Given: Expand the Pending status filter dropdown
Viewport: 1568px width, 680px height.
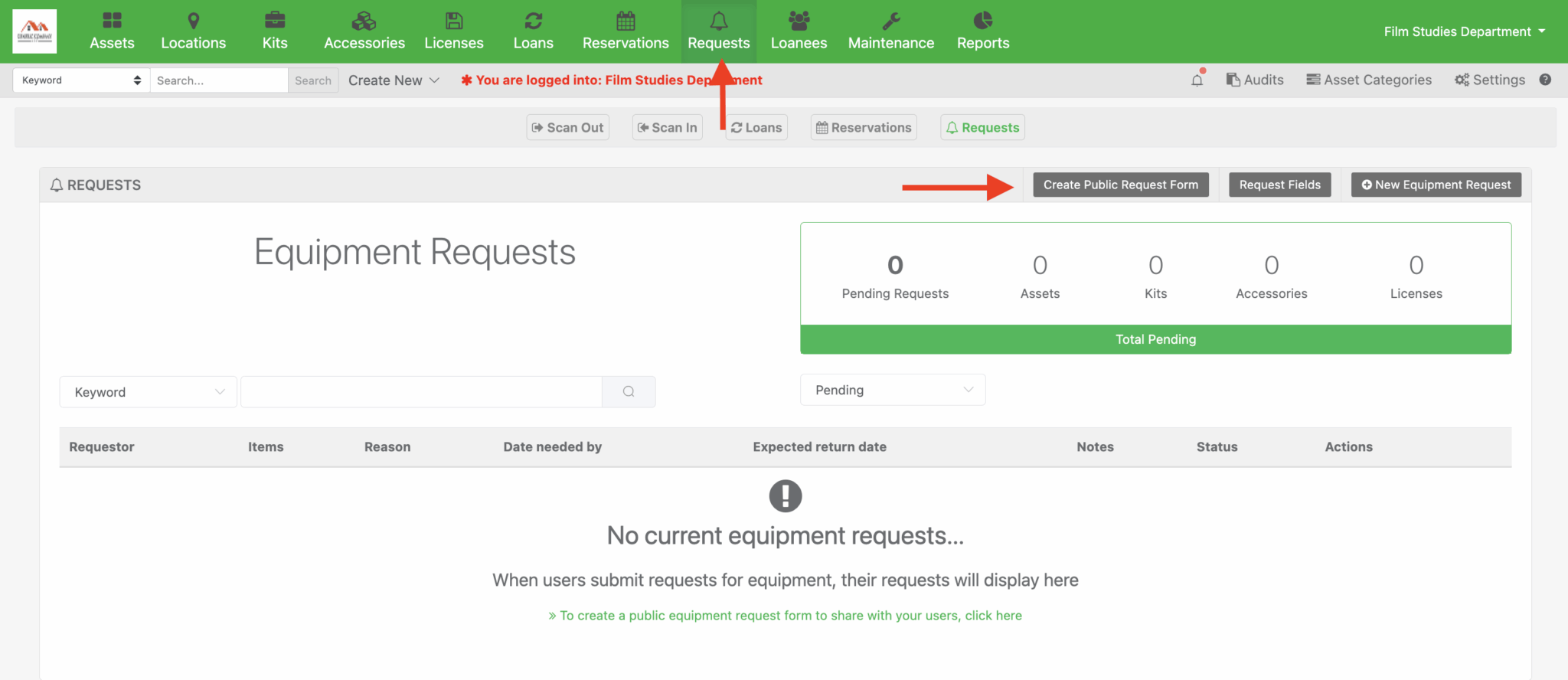Looking at the screenshot, I should [x=893, y=390].
